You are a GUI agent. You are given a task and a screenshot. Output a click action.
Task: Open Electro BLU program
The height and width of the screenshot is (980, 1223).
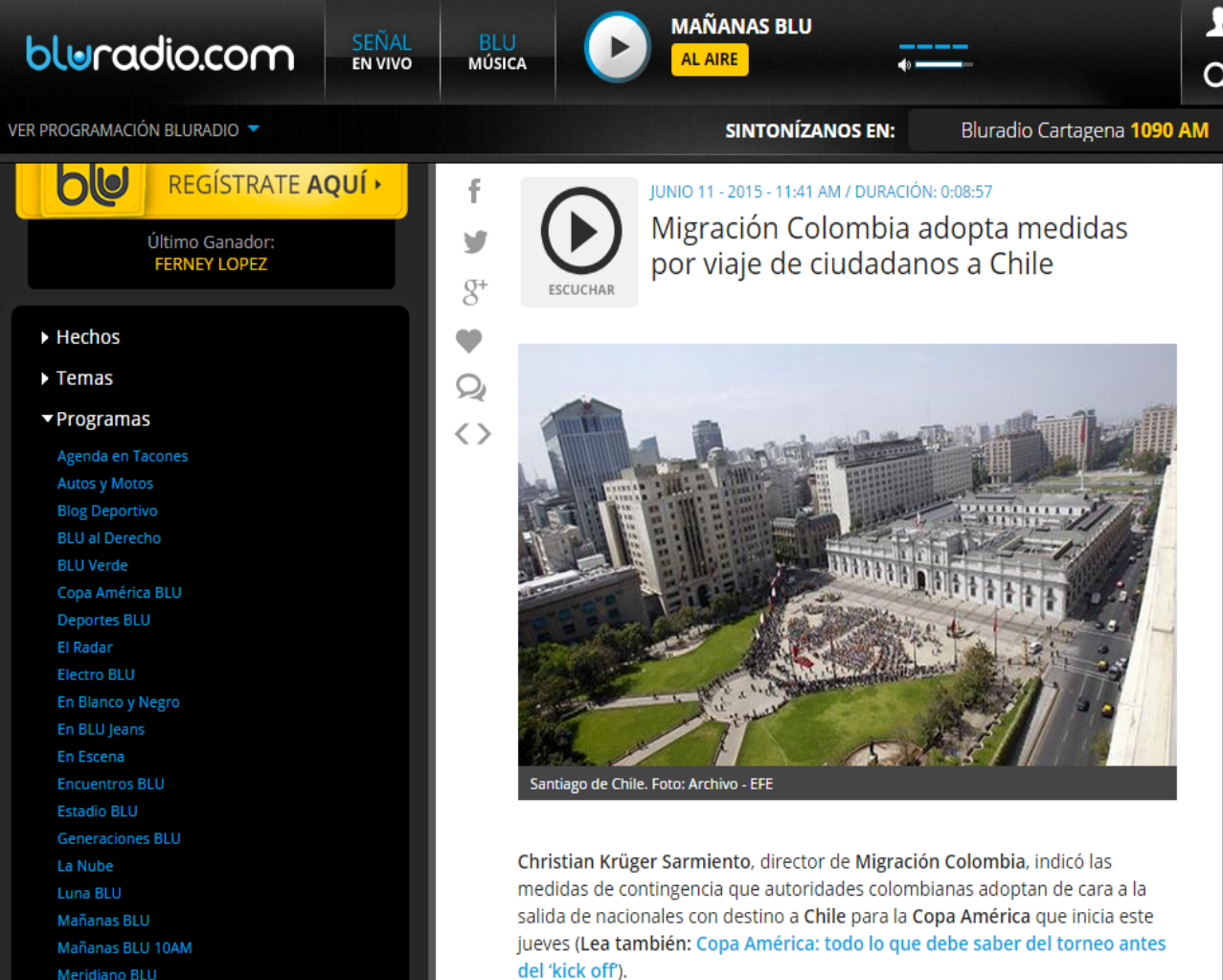click(x=96, y=674)
